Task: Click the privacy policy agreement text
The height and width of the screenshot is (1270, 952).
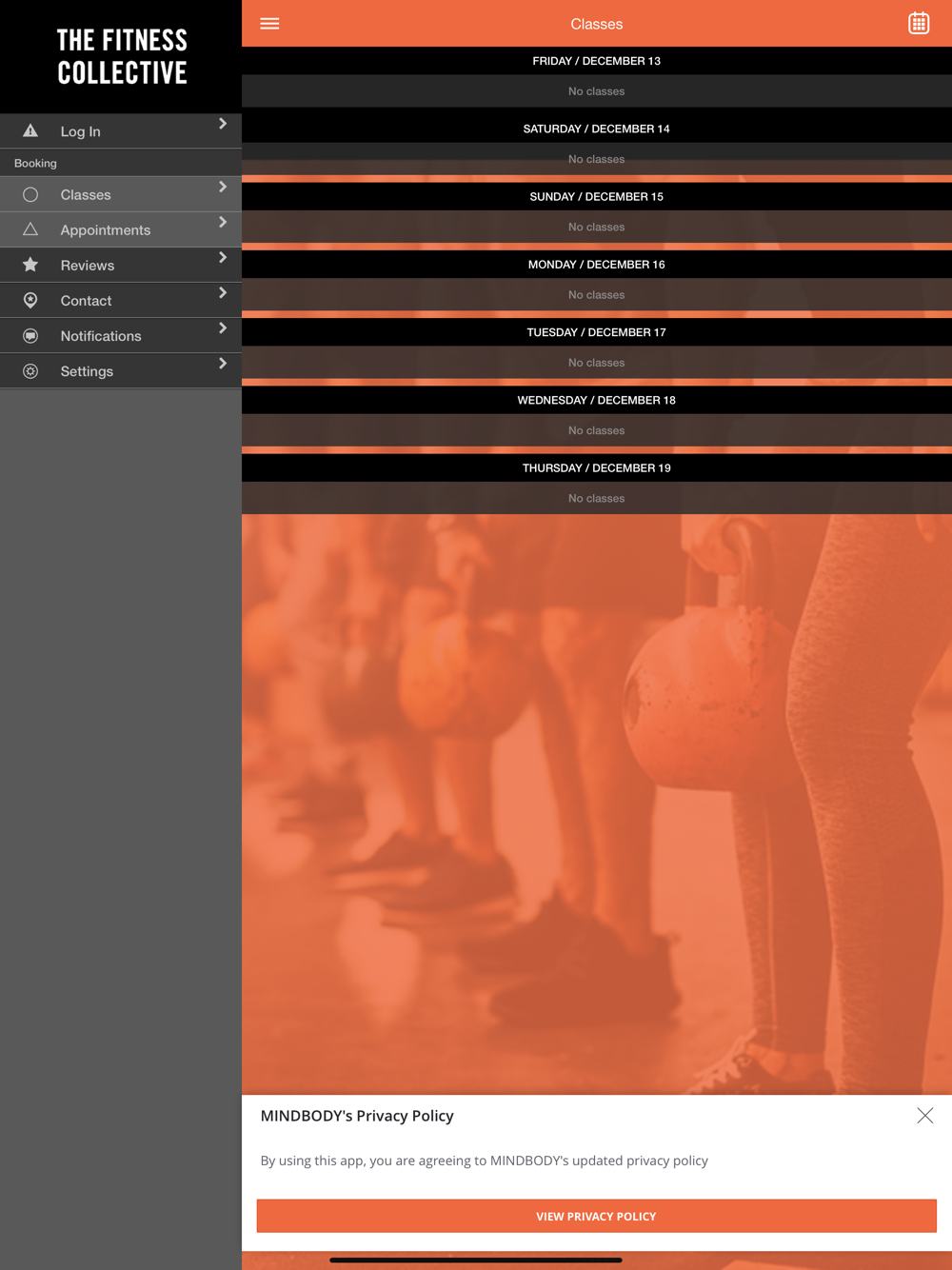Action: (485, 1161)
